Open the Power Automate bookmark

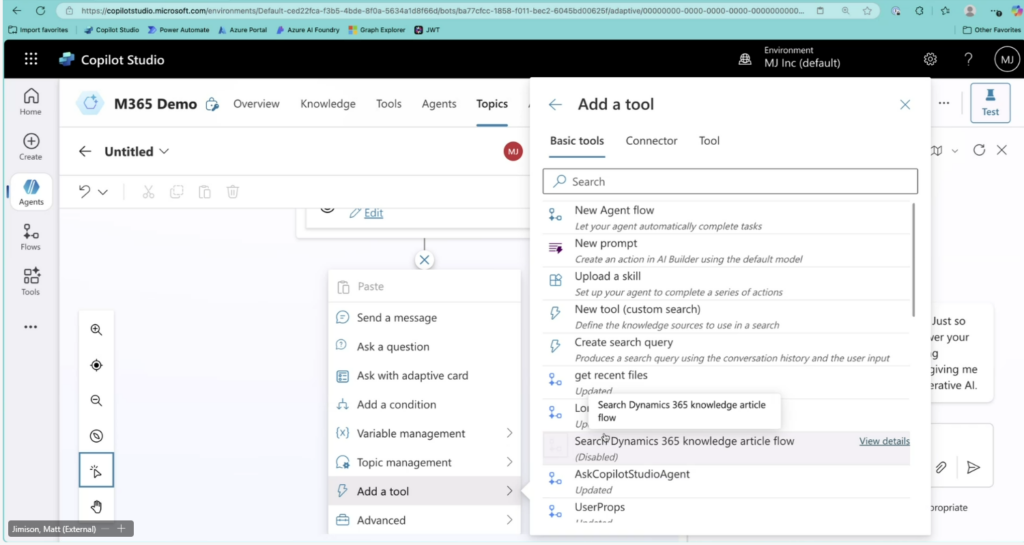pos(178,29)
